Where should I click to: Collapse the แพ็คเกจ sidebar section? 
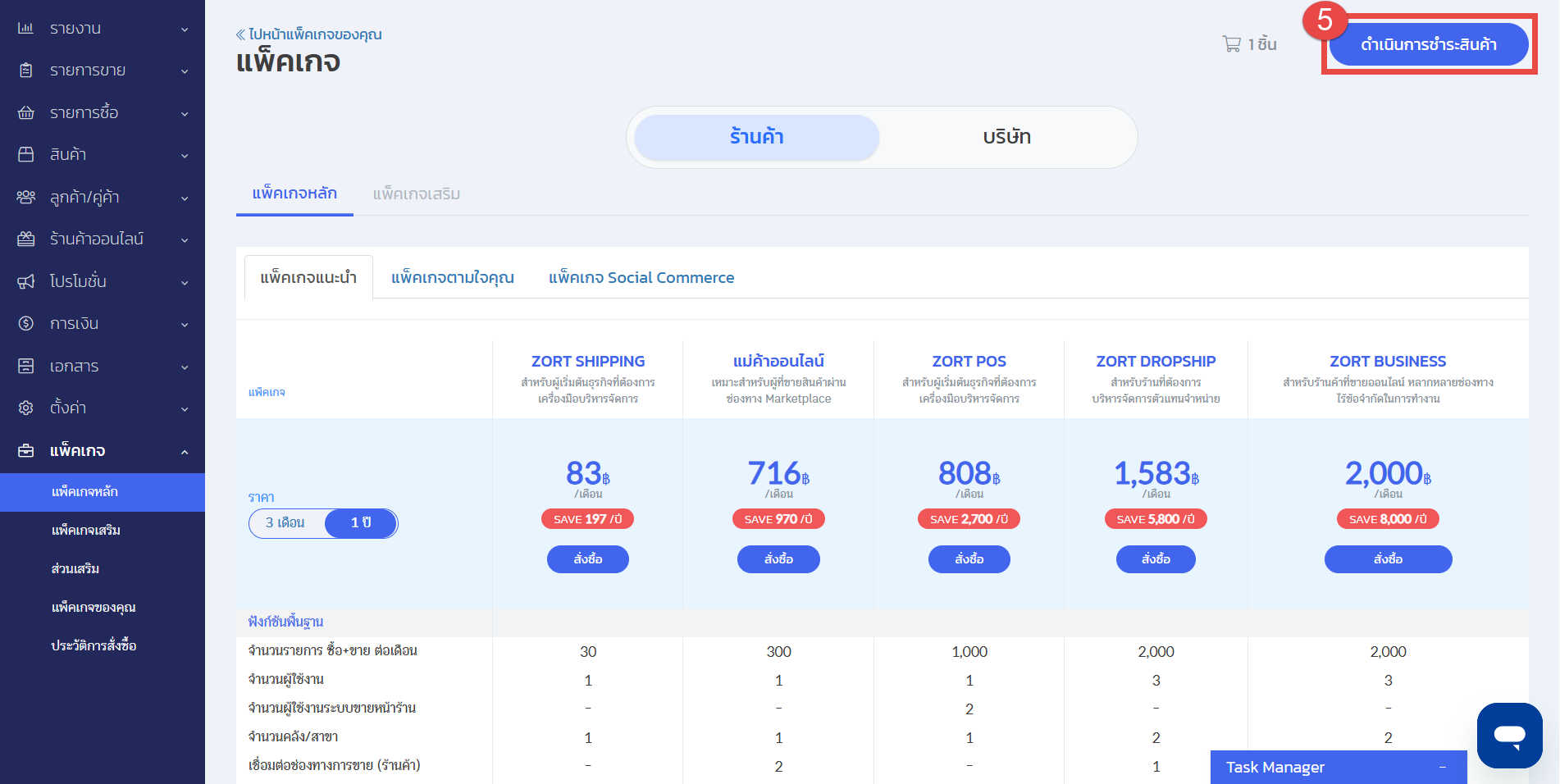tap(185, 451)
